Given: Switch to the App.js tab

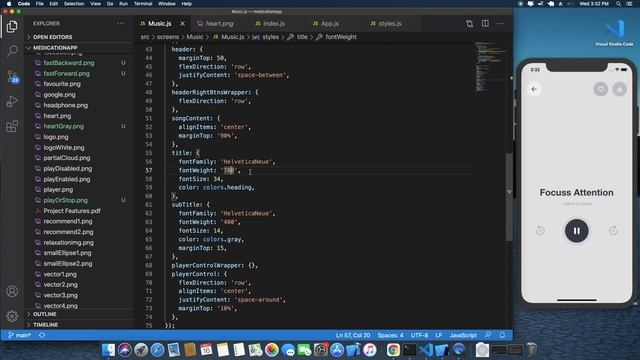Looking at the screenshot, I should click(x=329, y=24).
